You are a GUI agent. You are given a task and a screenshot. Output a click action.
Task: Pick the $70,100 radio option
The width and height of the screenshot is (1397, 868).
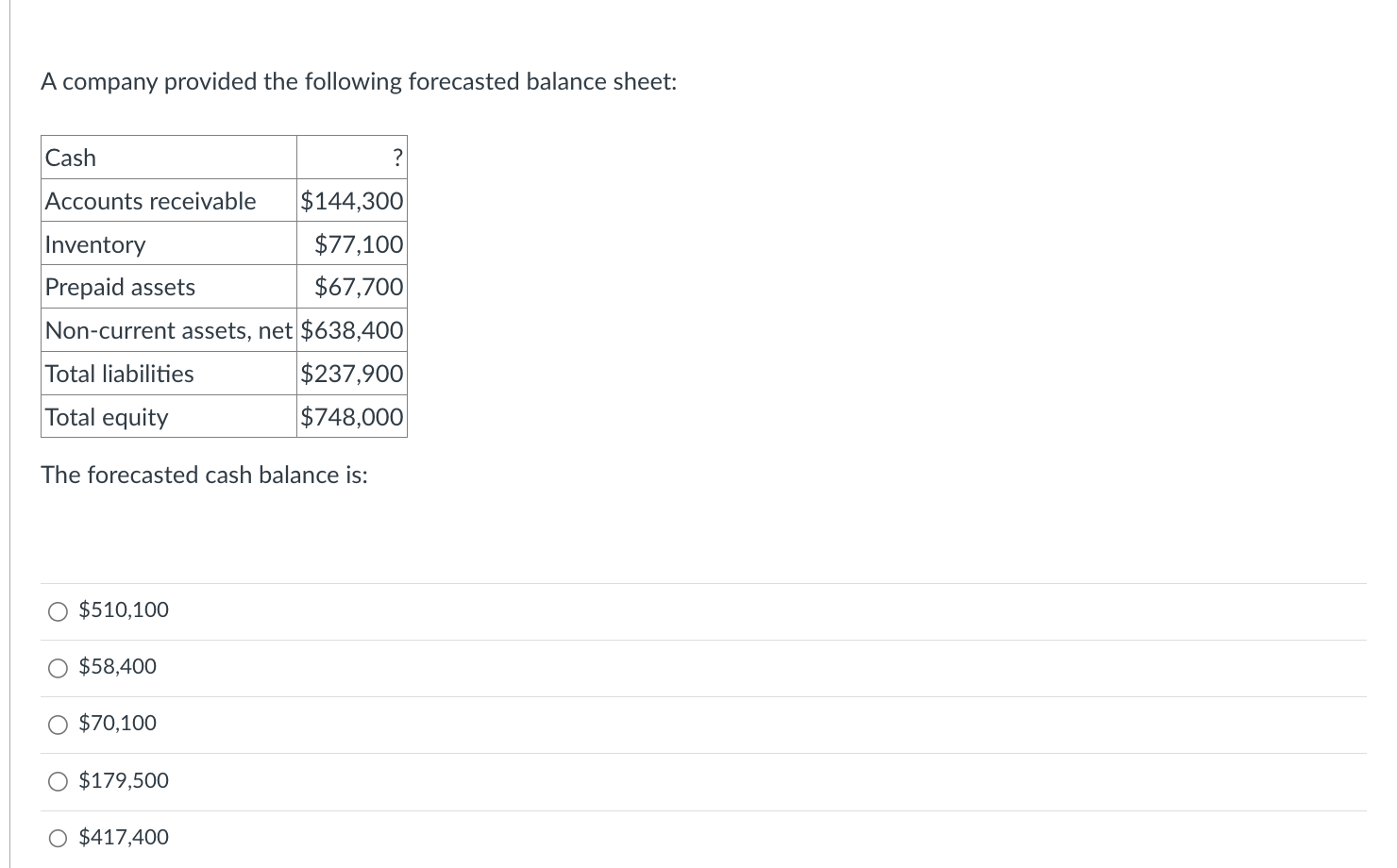click(58, 725)
